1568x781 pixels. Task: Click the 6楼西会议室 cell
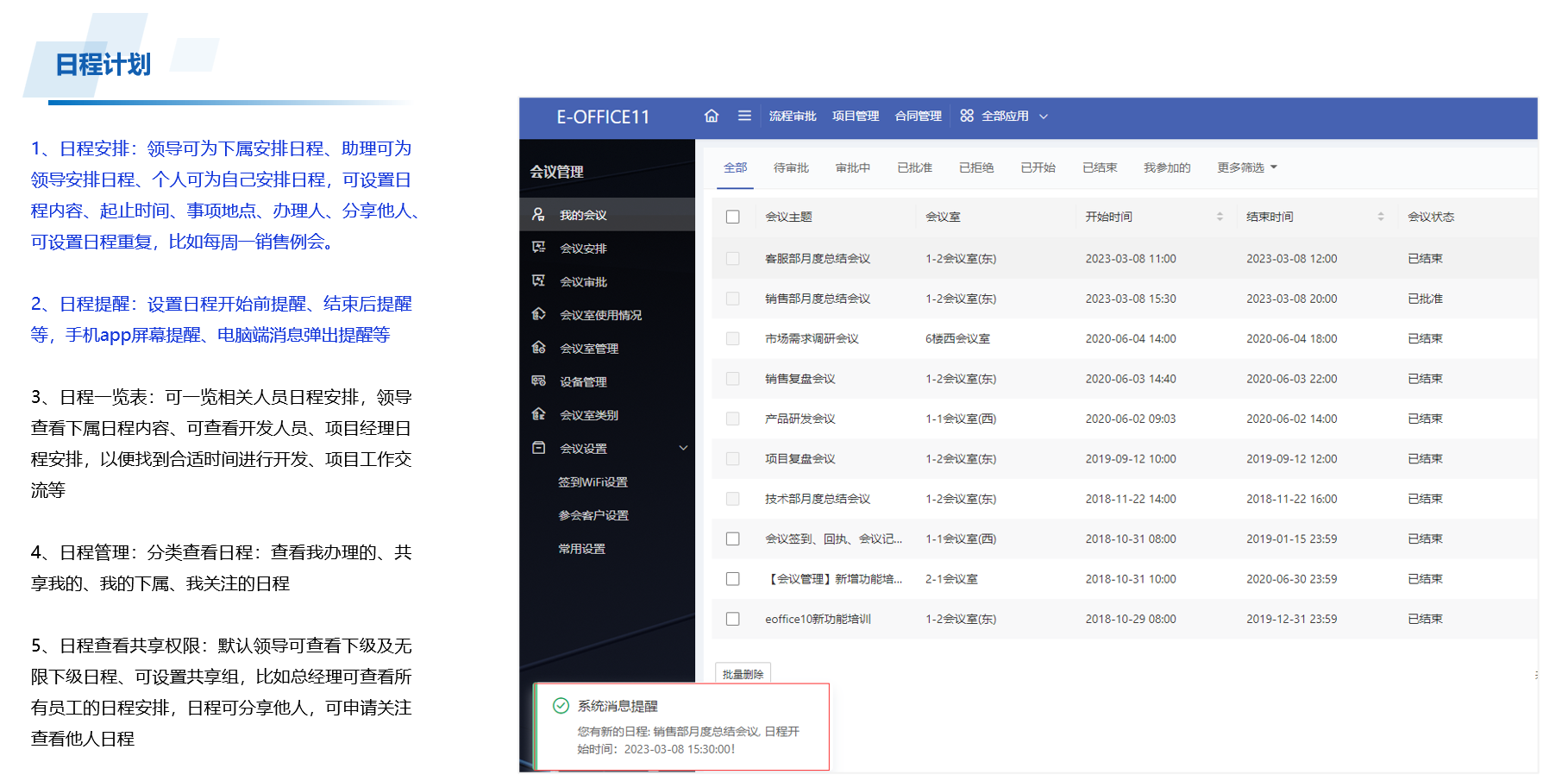(957, 338)
